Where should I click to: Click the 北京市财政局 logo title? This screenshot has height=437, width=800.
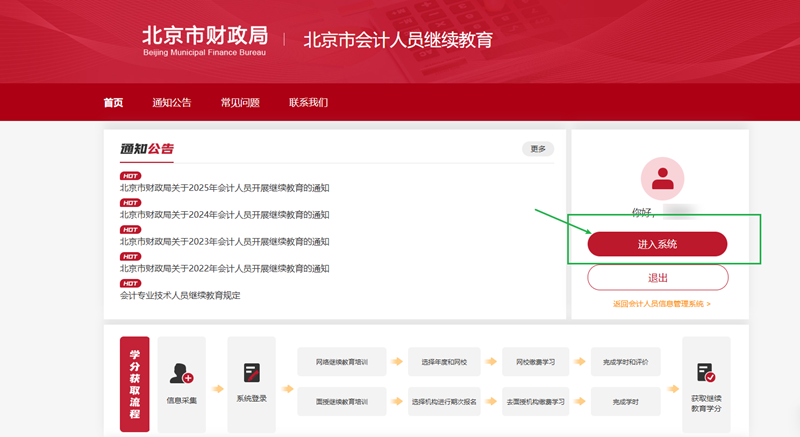tap(205, 40)
